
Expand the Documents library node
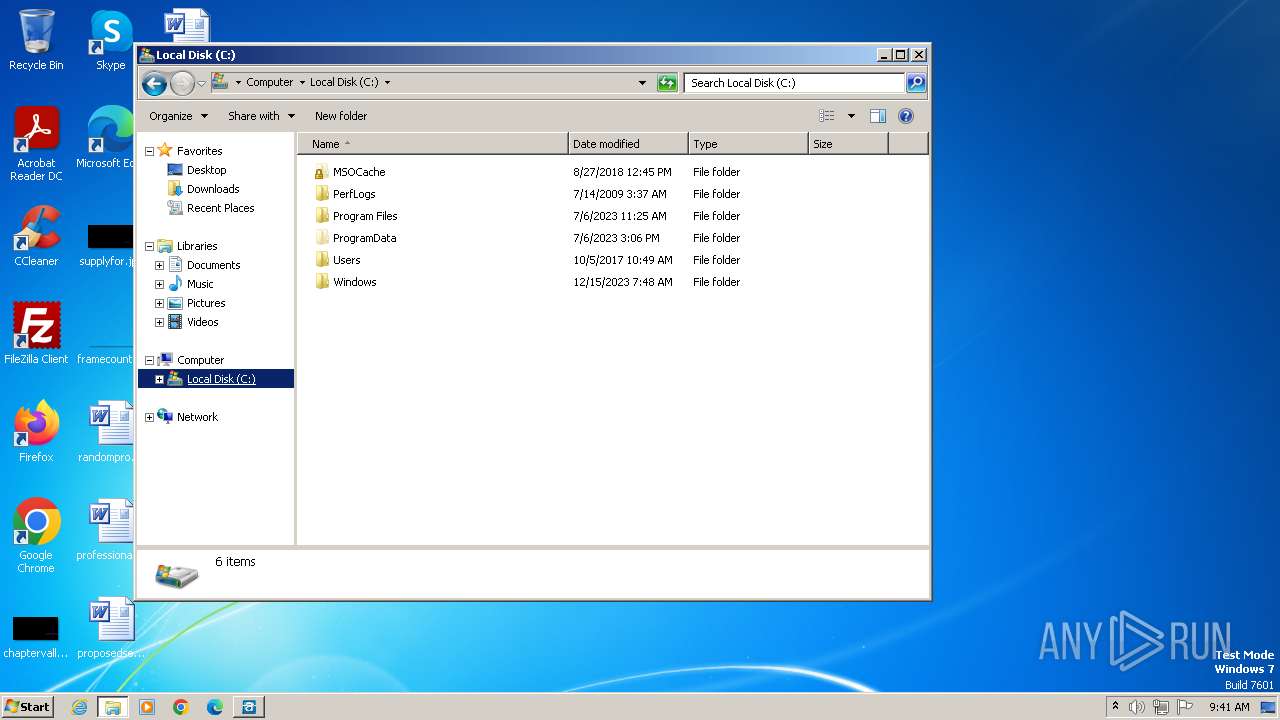[159, 265]
